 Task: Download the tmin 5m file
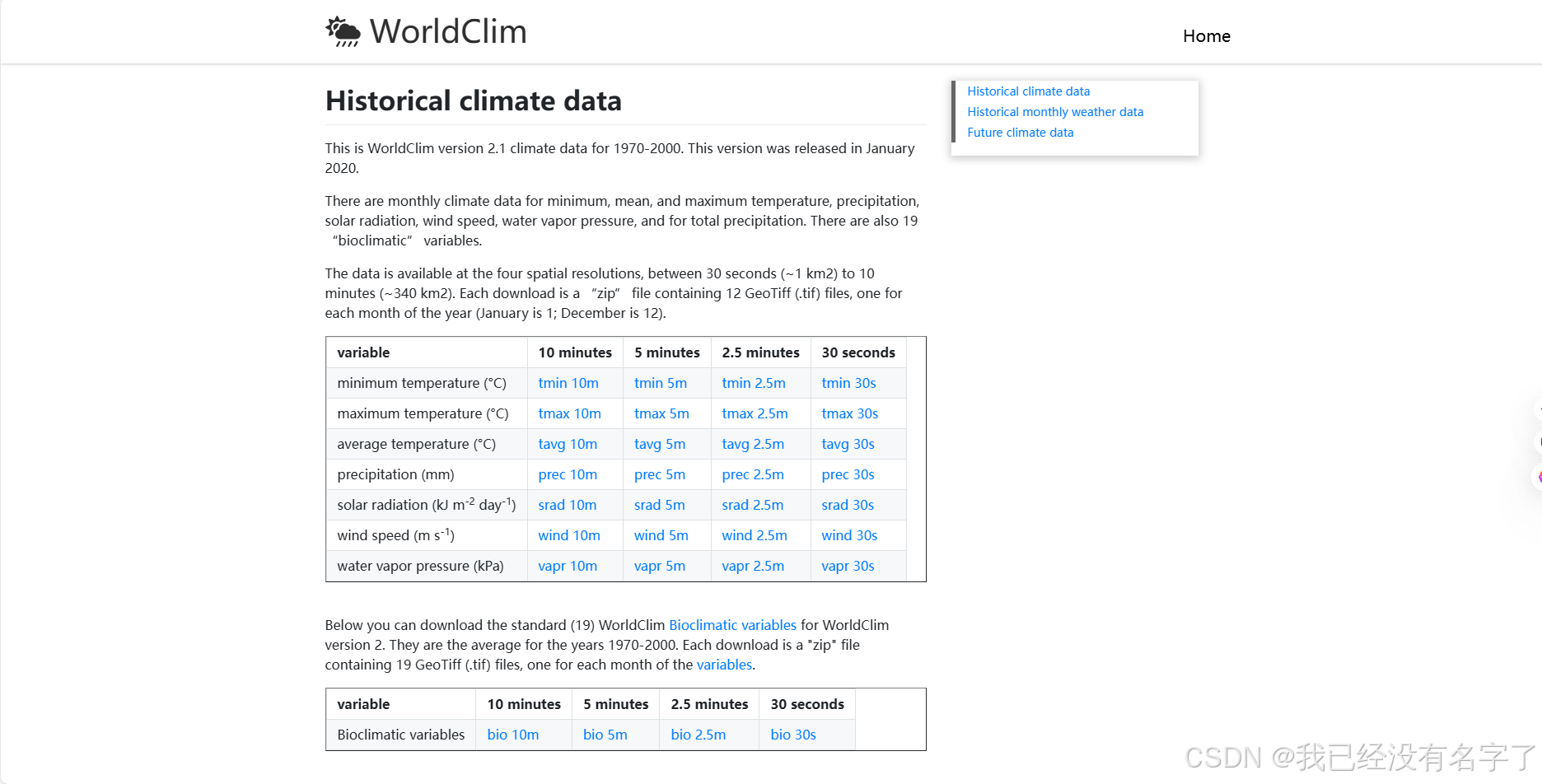pyautogui.click(x=661, y=383)
